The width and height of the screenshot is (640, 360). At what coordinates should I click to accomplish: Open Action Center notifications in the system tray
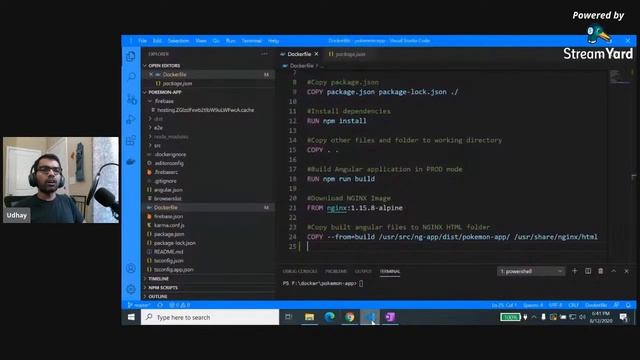click(x=623, y=317)
